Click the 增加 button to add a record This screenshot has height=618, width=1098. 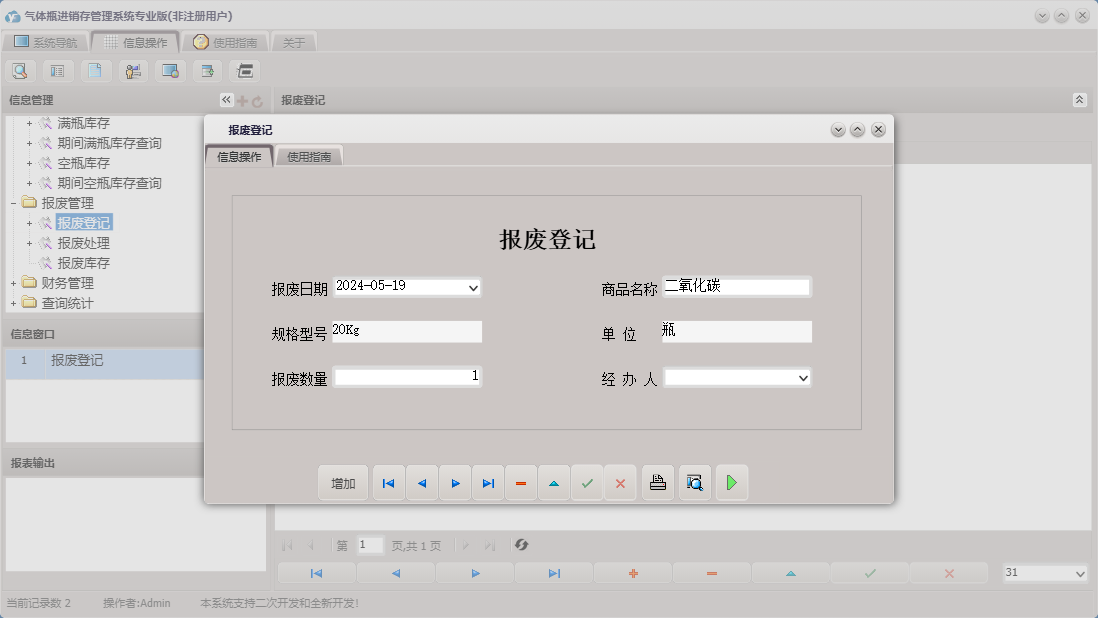(343, 482)
